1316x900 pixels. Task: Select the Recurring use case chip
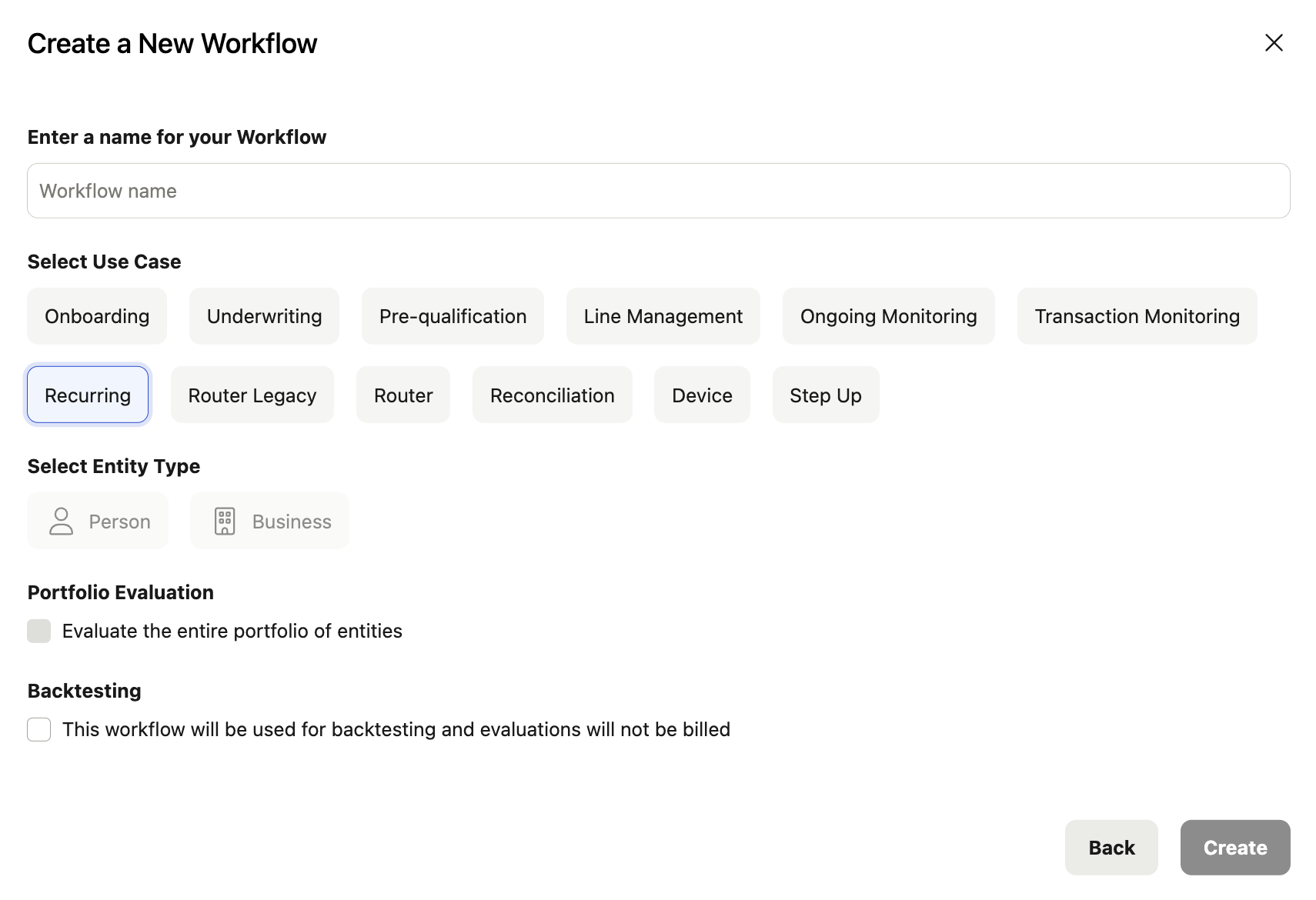[x=88, y=395]
